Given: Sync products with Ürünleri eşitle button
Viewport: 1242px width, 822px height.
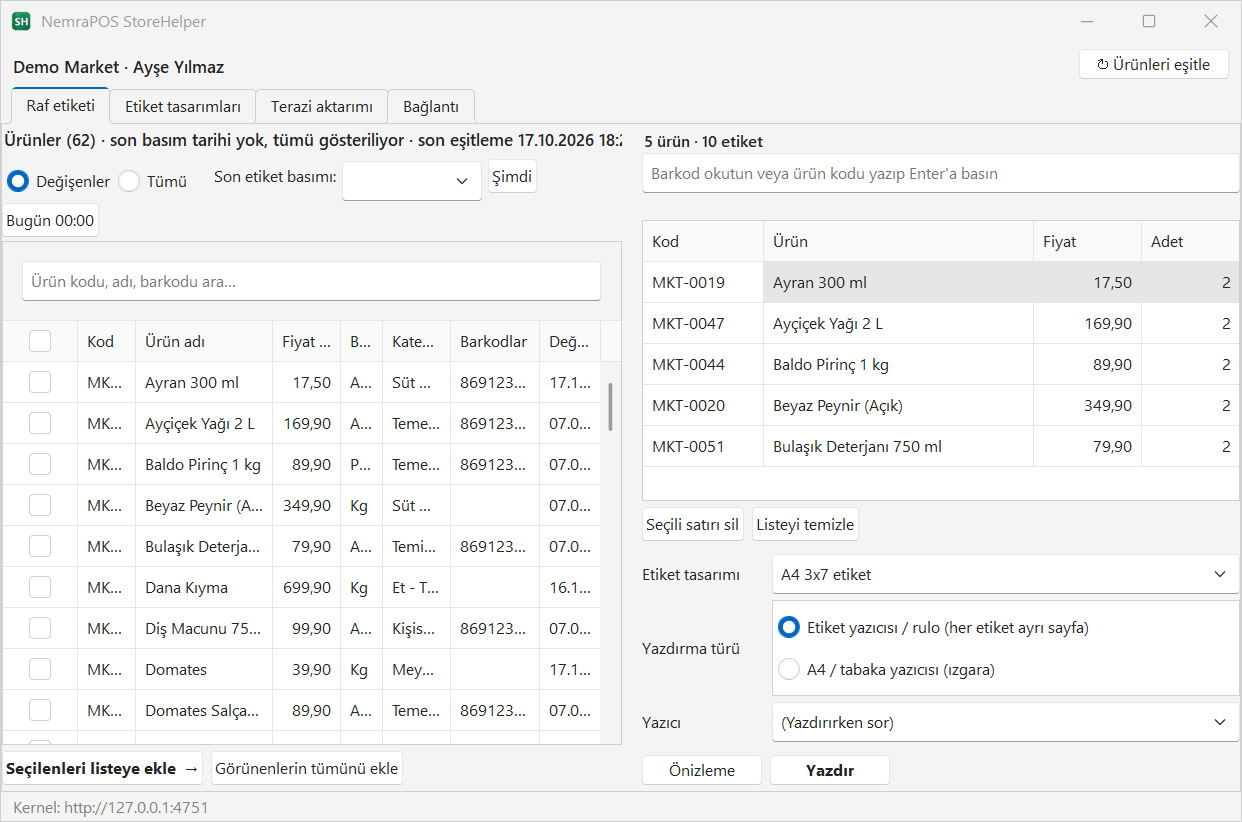Looking at the screenshot, I should point(1153,64).
